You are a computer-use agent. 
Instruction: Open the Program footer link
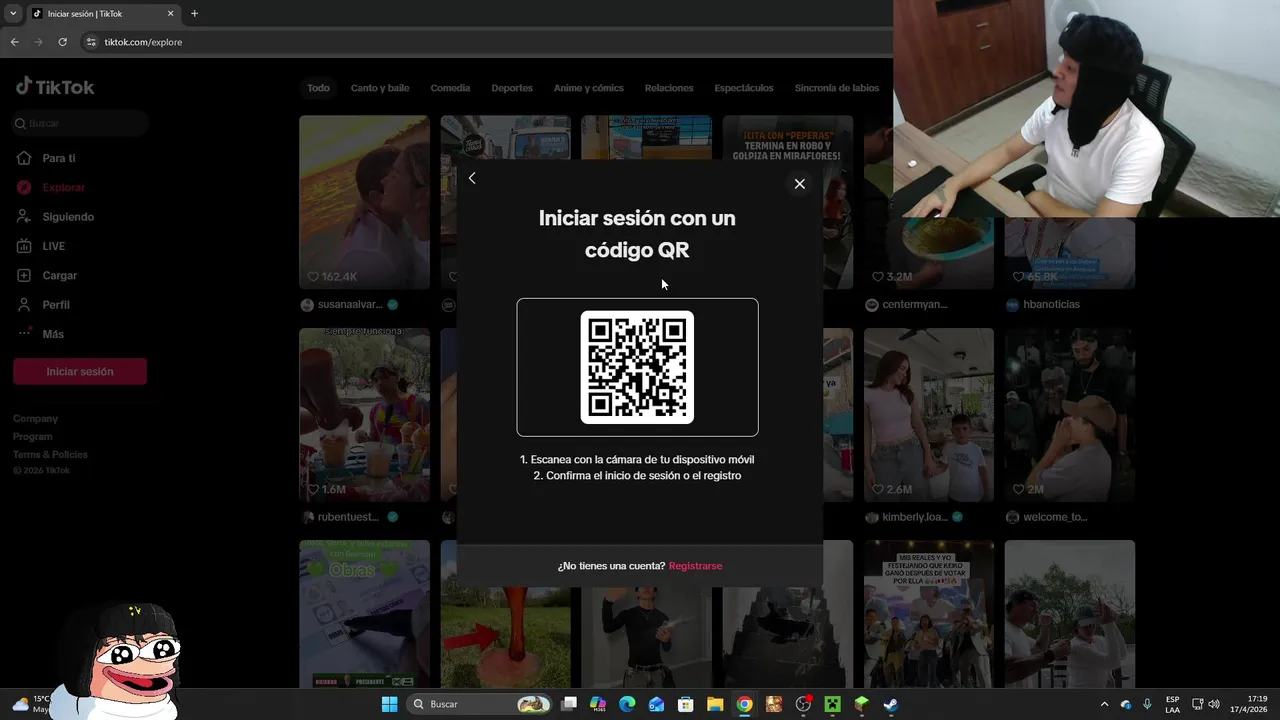pyautogui.click(x=33, y=437)
